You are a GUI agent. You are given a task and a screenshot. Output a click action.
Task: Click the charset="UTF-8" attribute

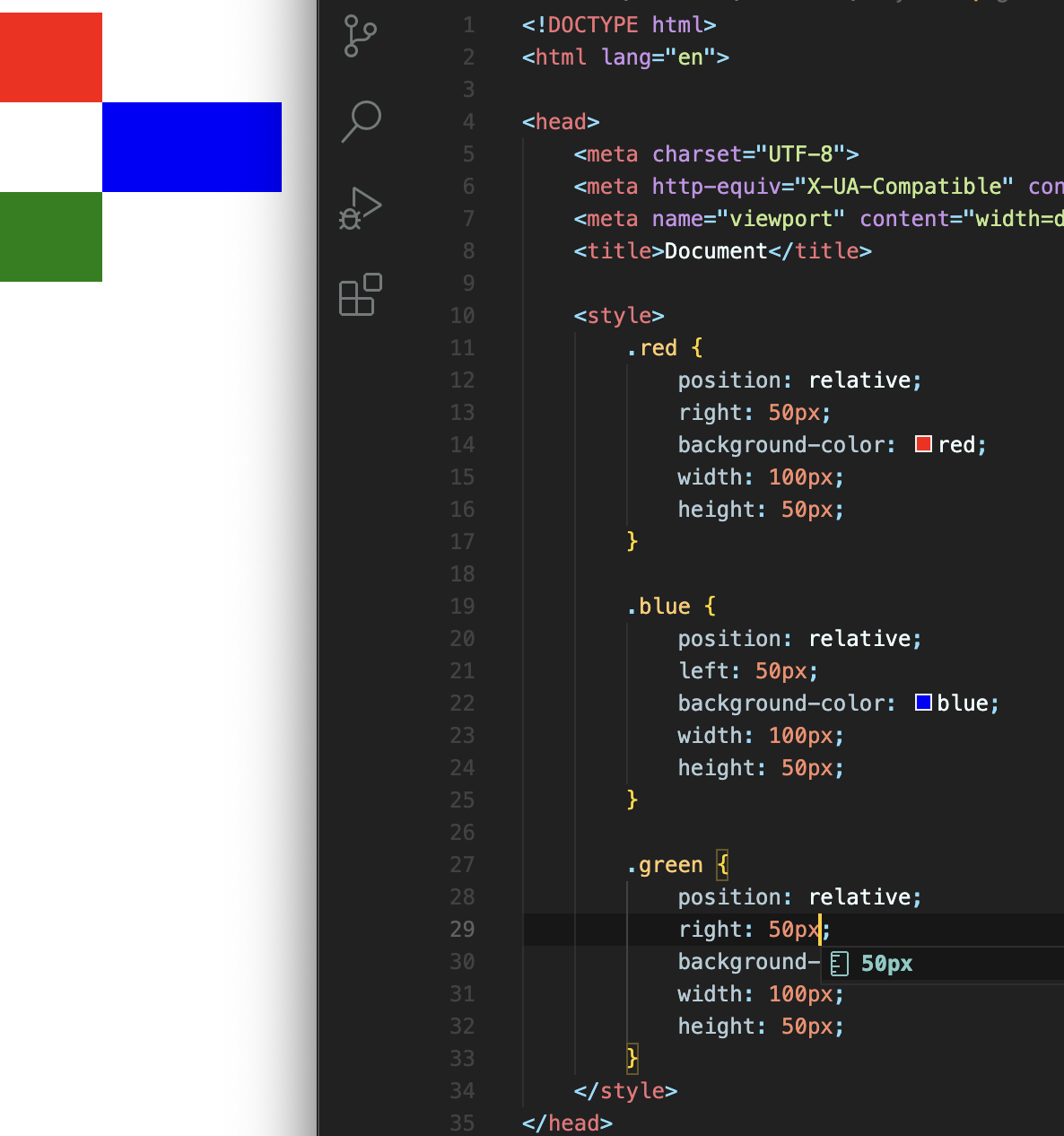point(749,154)
